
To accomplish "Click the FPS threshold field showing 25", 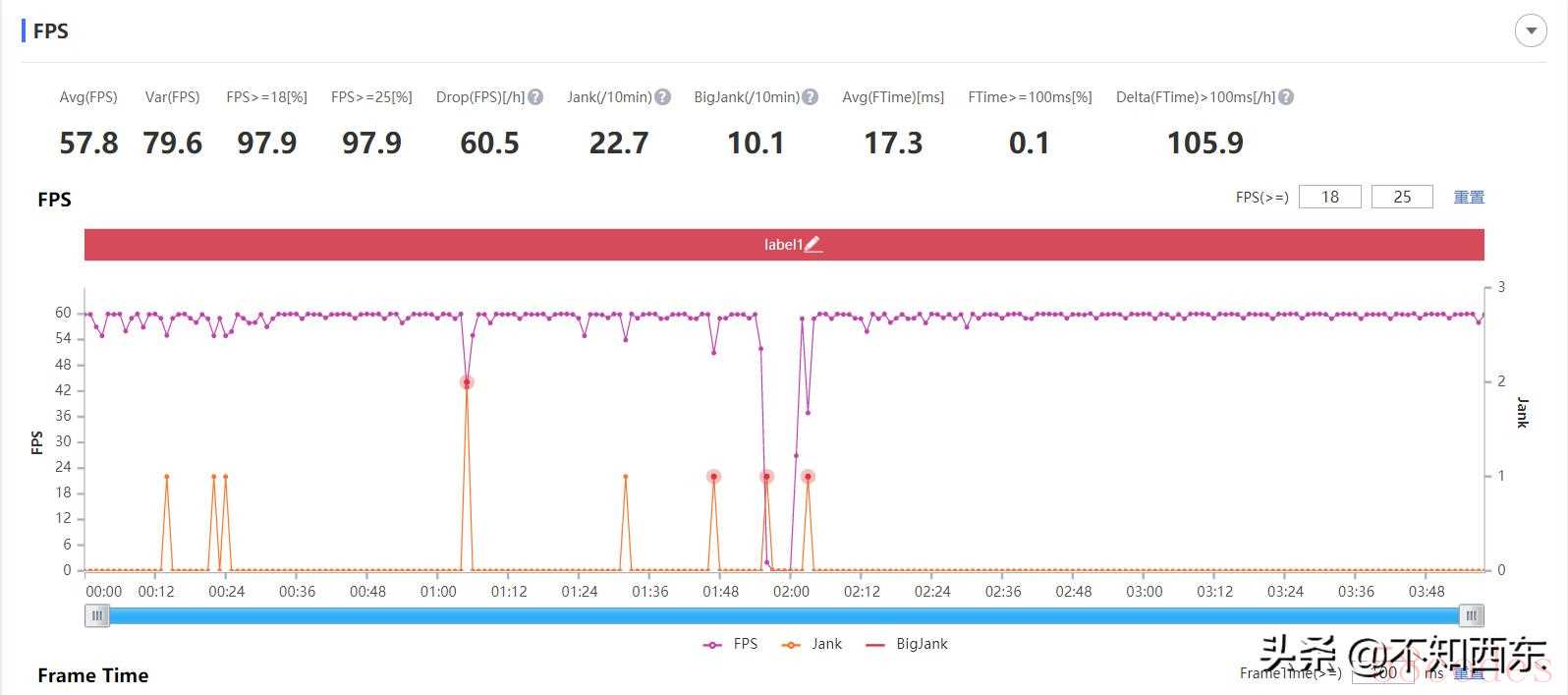I will [x=1402, y=197].
